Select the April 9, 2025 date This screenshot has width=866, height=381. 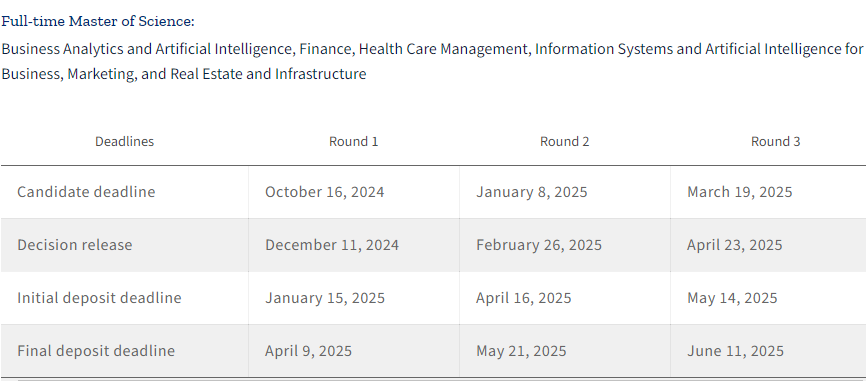[308, 351]
